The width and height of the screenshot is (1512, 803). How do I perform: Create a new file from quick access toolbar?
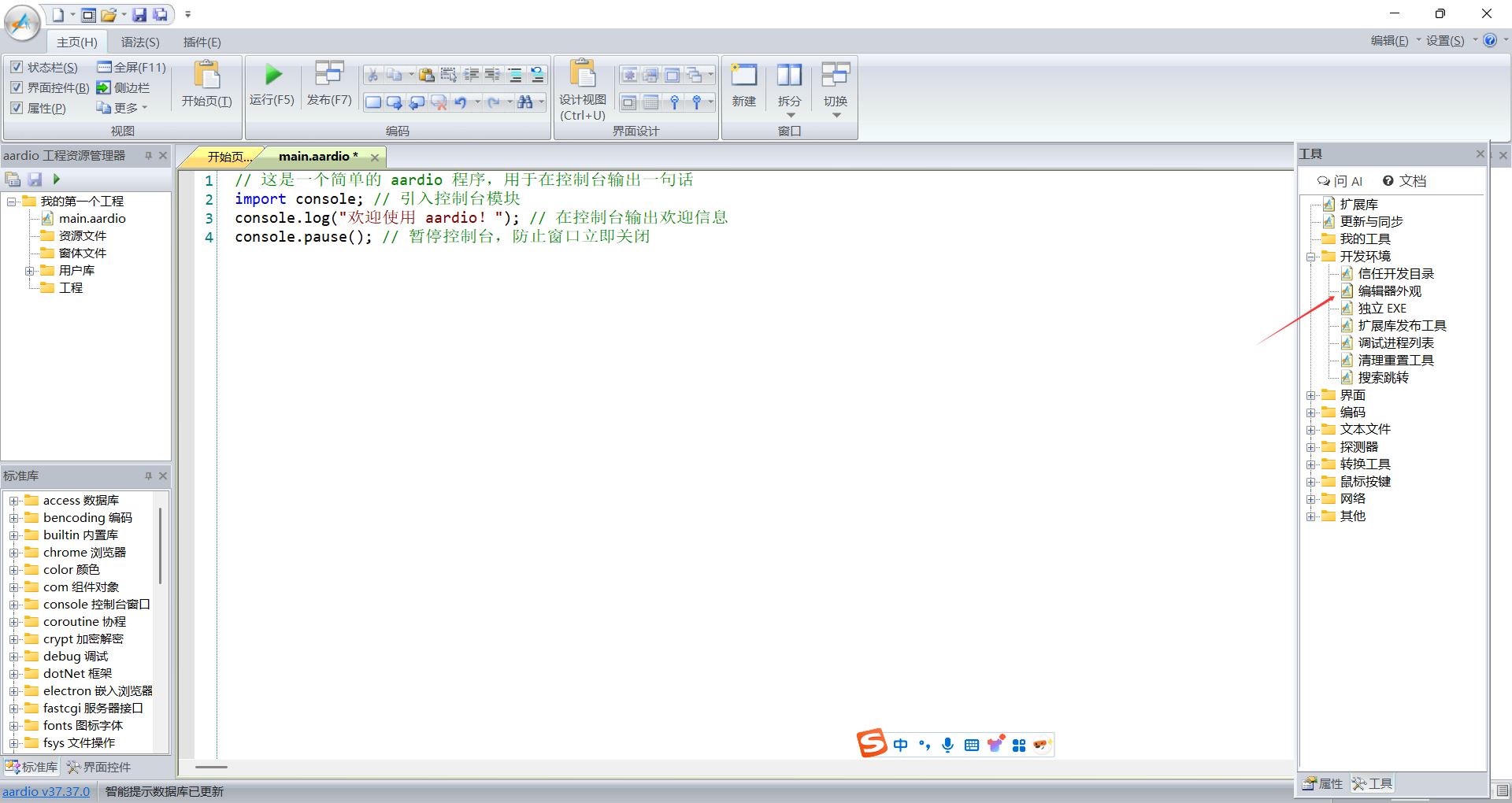tap(57, 14)
